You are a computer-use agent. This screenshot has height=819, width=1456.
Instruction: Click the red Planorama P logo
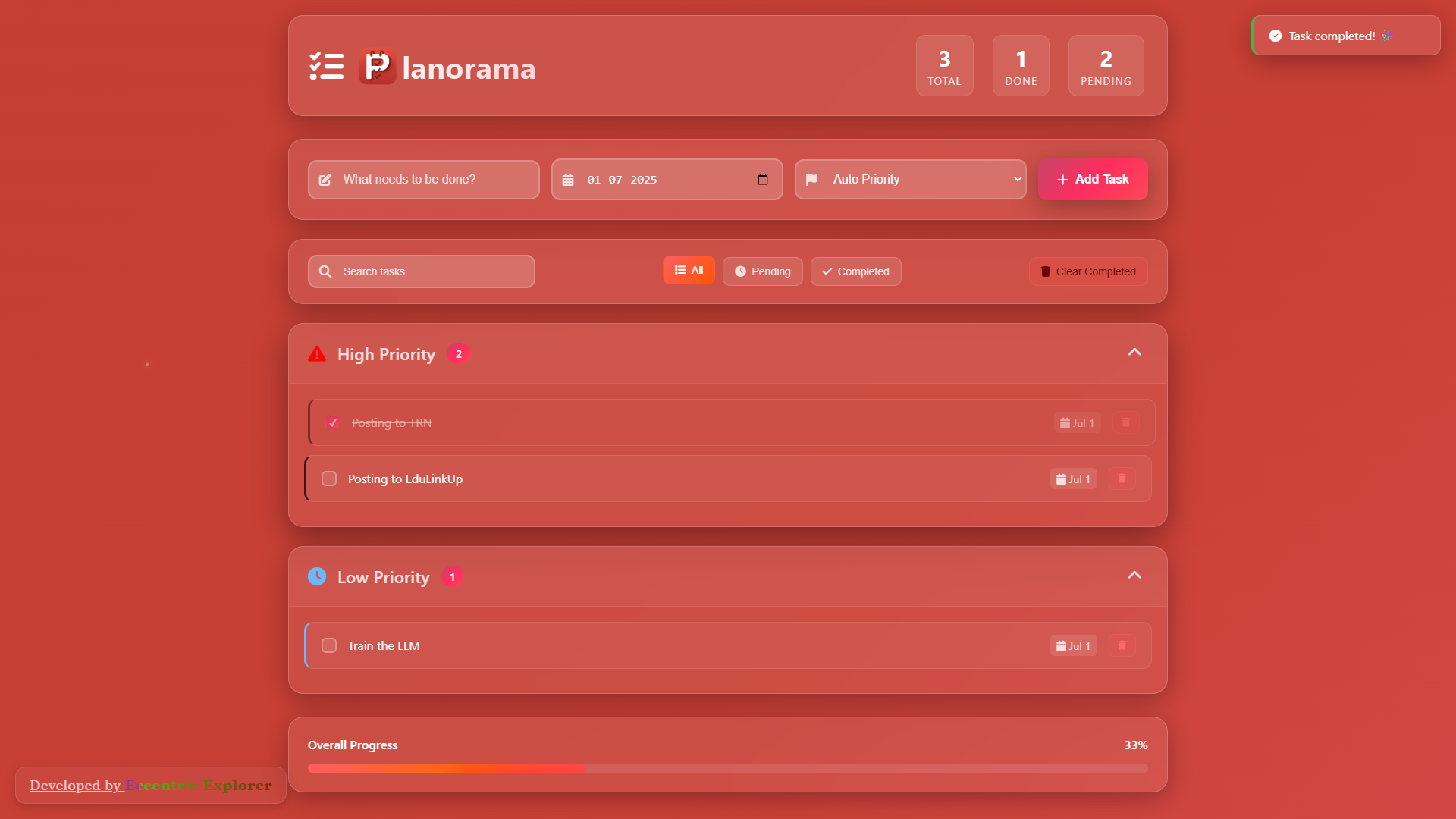[x=378, y=67]
